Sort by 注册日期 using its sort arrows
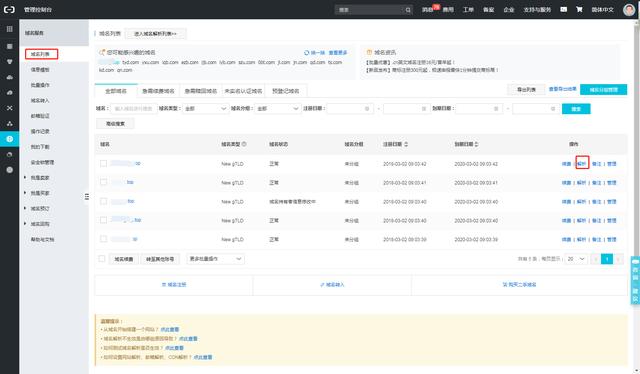 406,144
